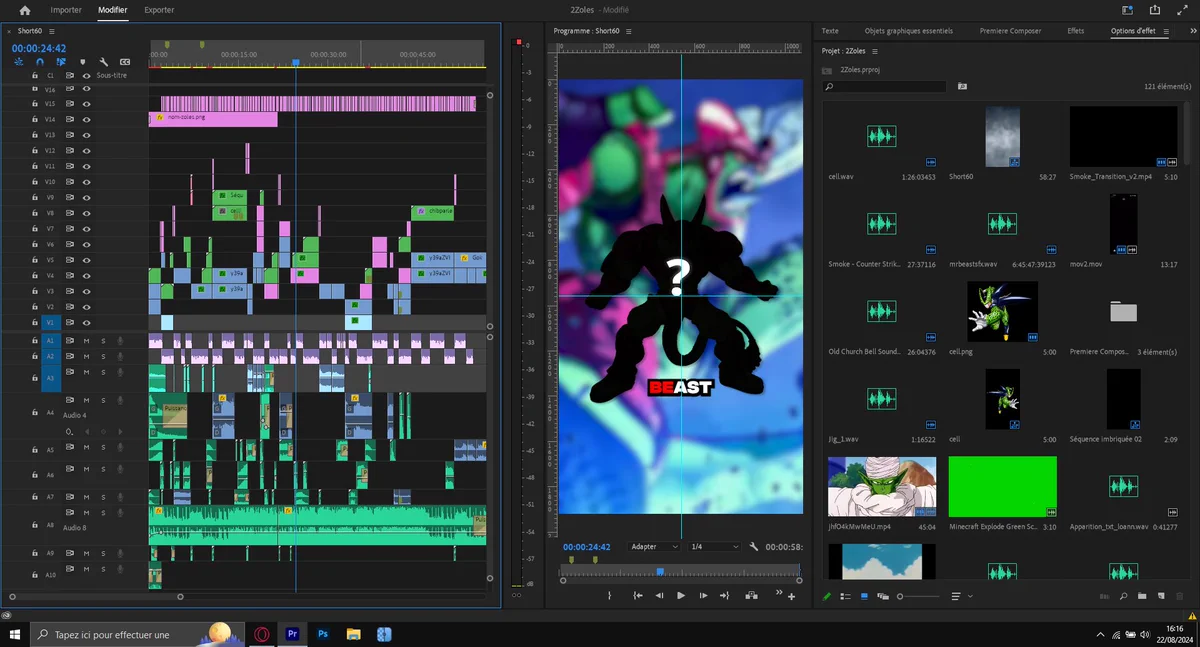This screenshot has width=1200, height=647.
Task: Mute audio track A1
Action: [x=87, y=341]
